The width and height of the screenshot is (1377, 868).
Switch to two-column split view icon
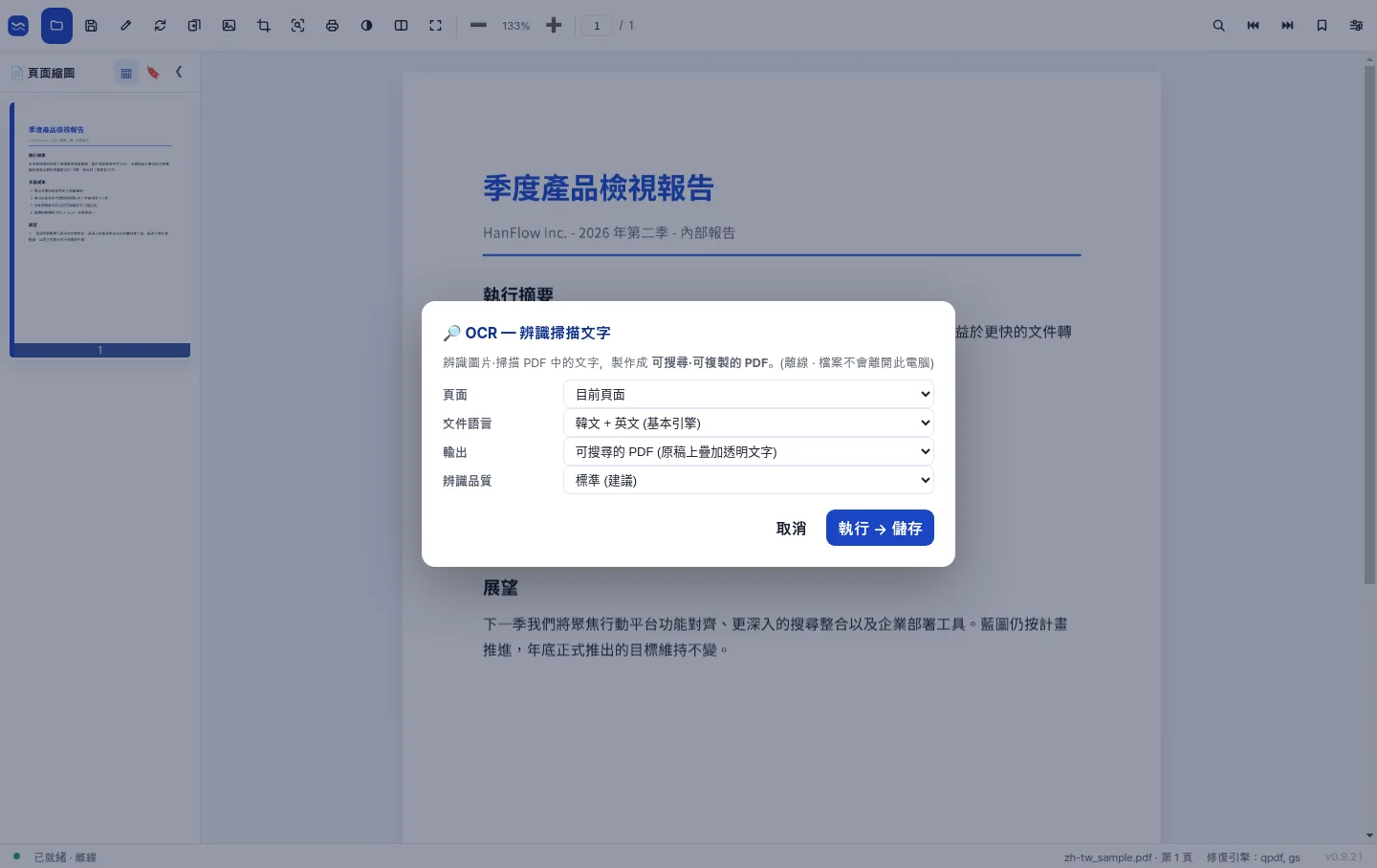click(402, 26)
